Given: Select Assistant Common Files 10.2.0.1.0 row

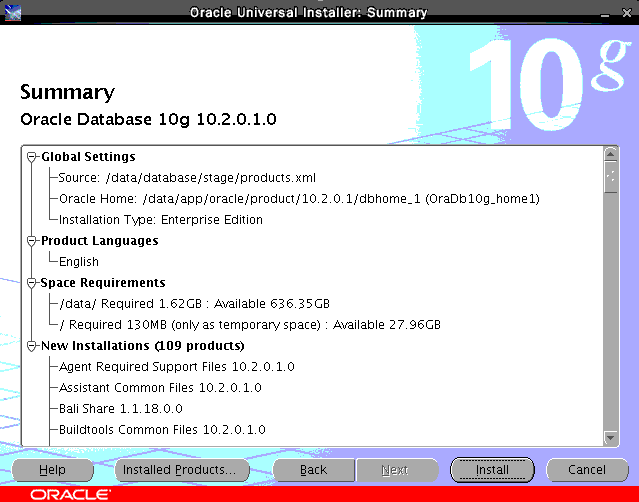Looking at the screenshot, I should (x=160, y=388).
